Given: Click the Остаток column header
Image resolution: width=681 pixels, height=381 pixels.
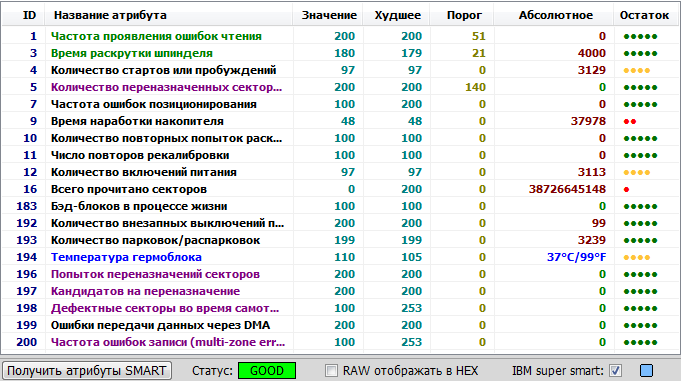Looking at the screenshot, I should coord(645,15).
